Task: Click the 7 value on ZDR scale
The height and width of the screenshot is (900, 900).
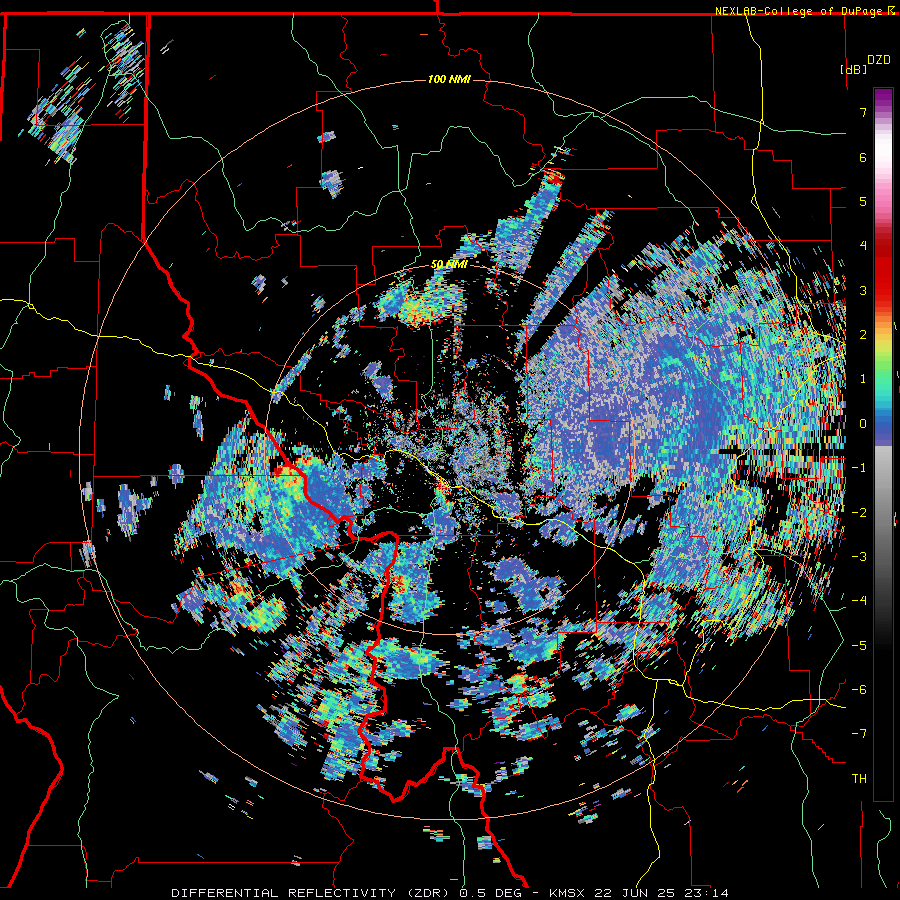Action: (863, 112)
